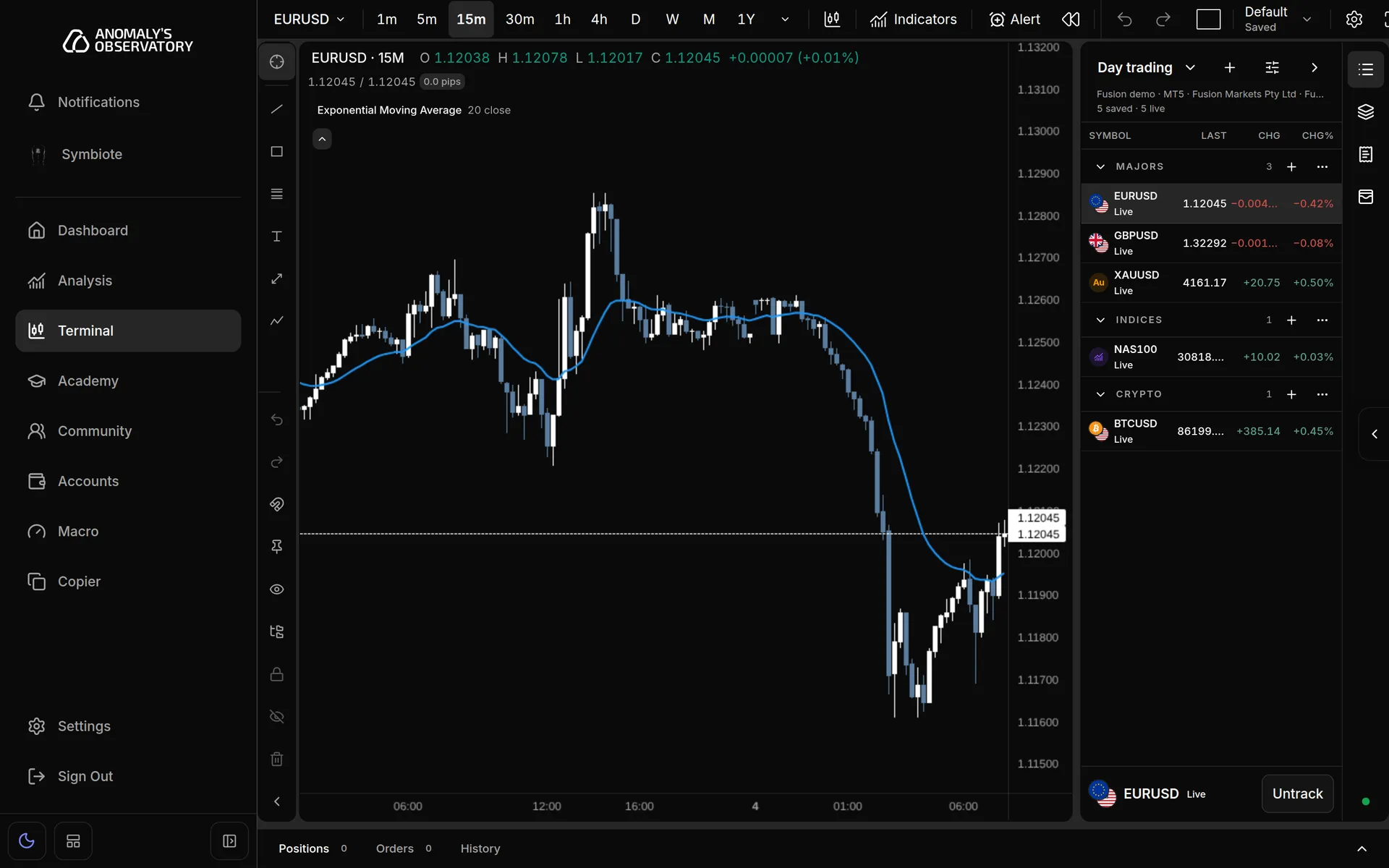Image resolution: width=1389 pixels, height=868 pixels.
Task: Select GBPUSD in watchlist
Action: [x=1211, y=243]
